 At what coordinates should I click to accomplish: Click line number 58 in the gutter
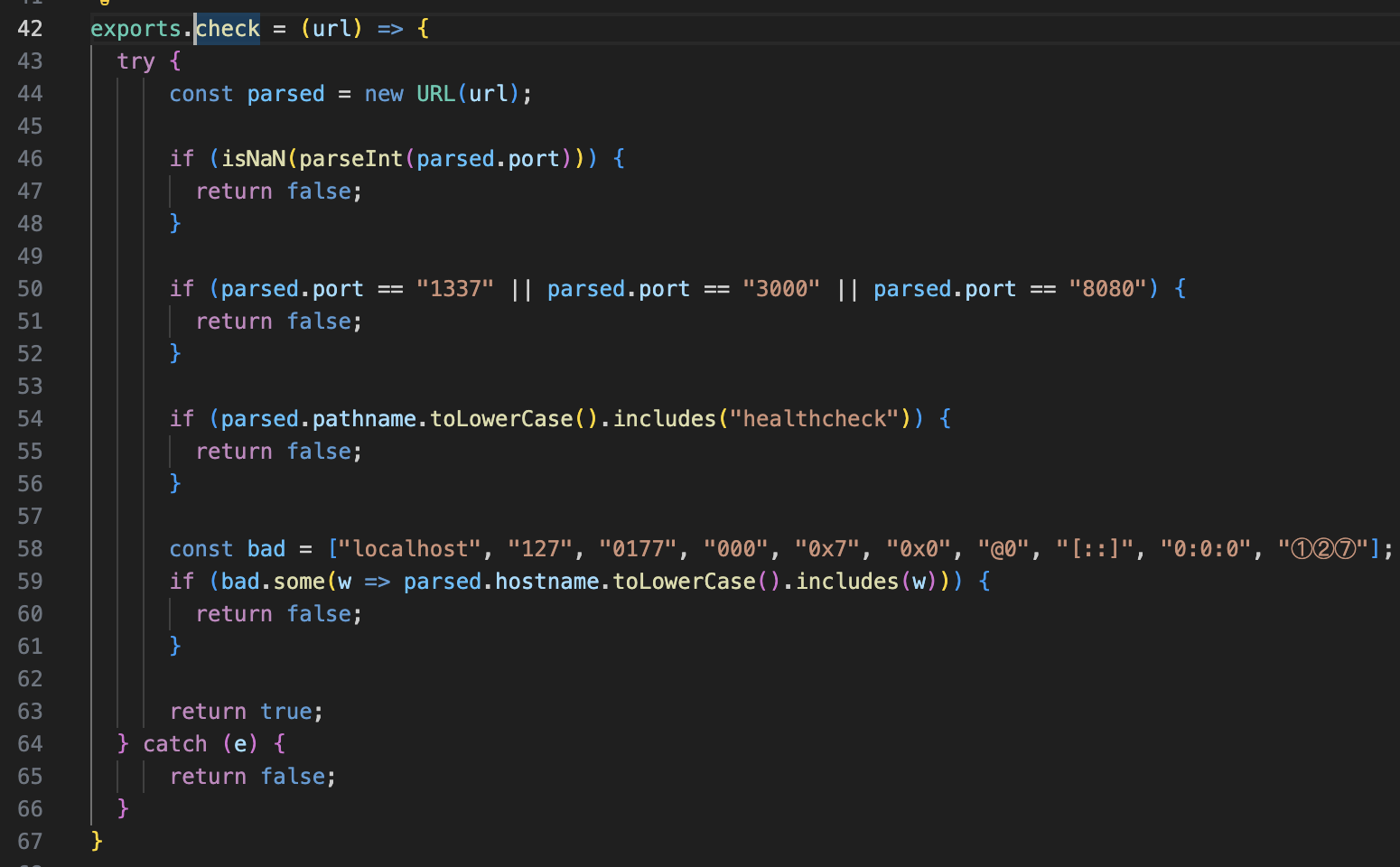point(30,549)
